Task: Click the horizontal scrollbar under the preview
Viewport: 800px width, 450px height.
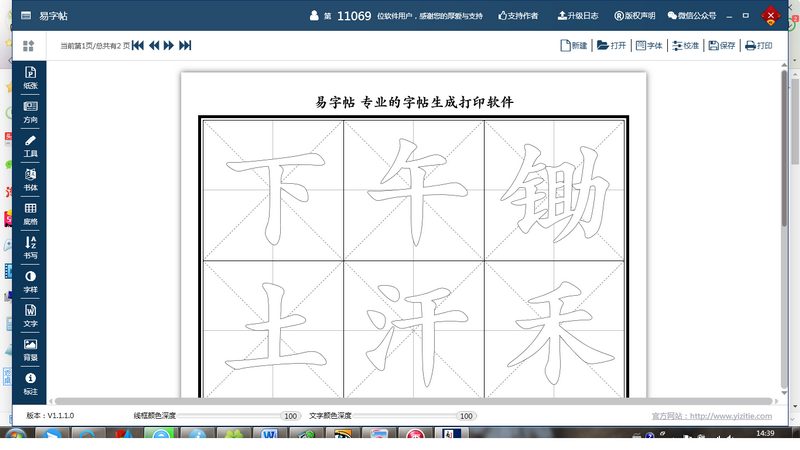Action: click(413, 401)
